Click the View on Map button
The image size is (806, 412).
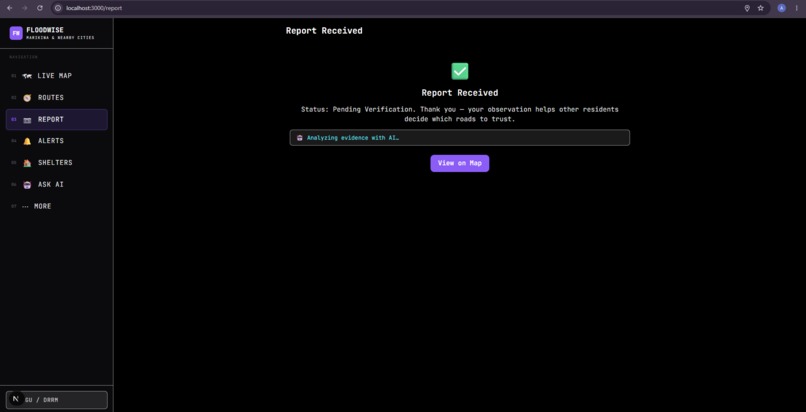460,163
